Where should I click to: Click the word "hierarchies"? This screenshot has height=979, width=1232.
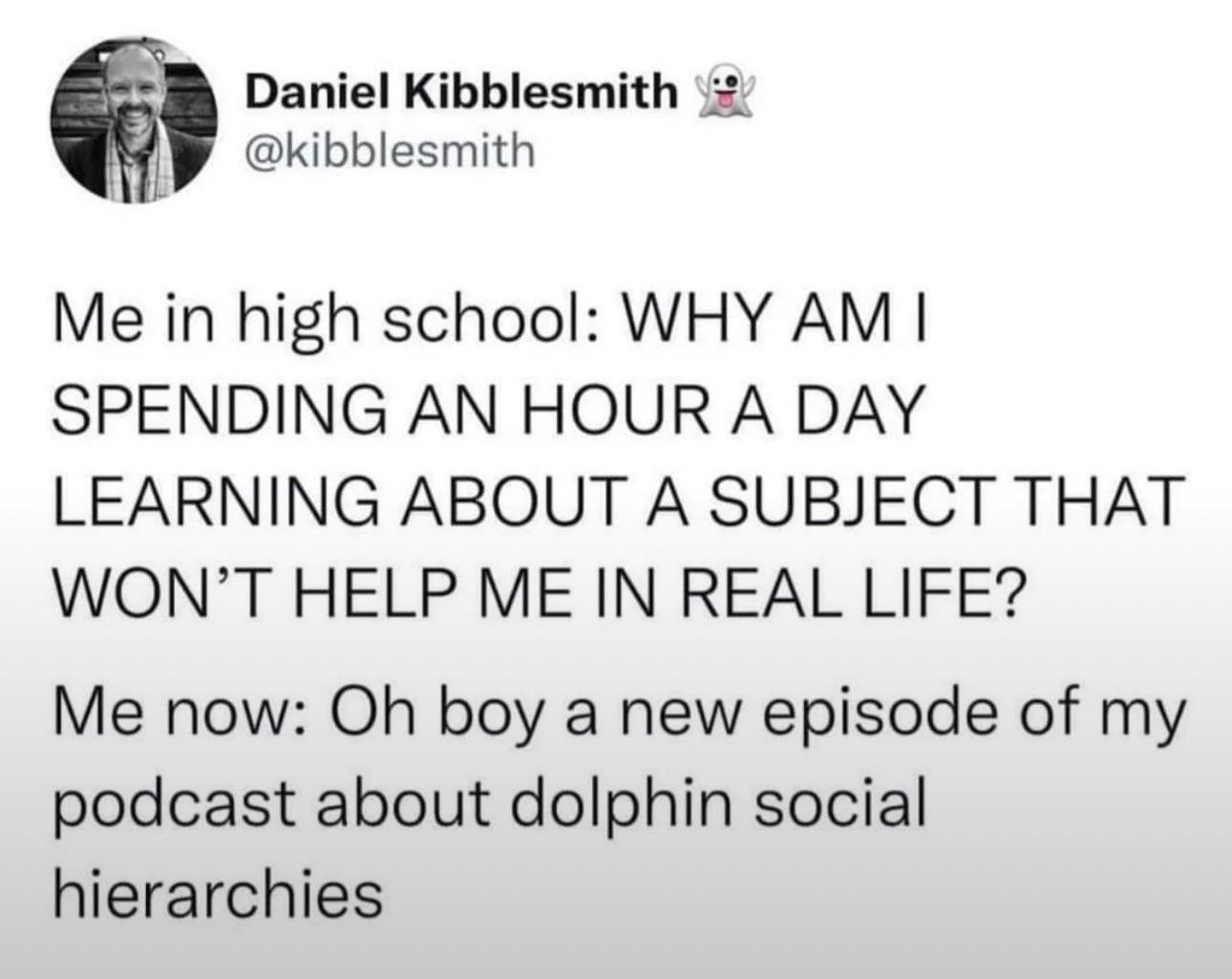pyautogui.click(x=218, y=894)
